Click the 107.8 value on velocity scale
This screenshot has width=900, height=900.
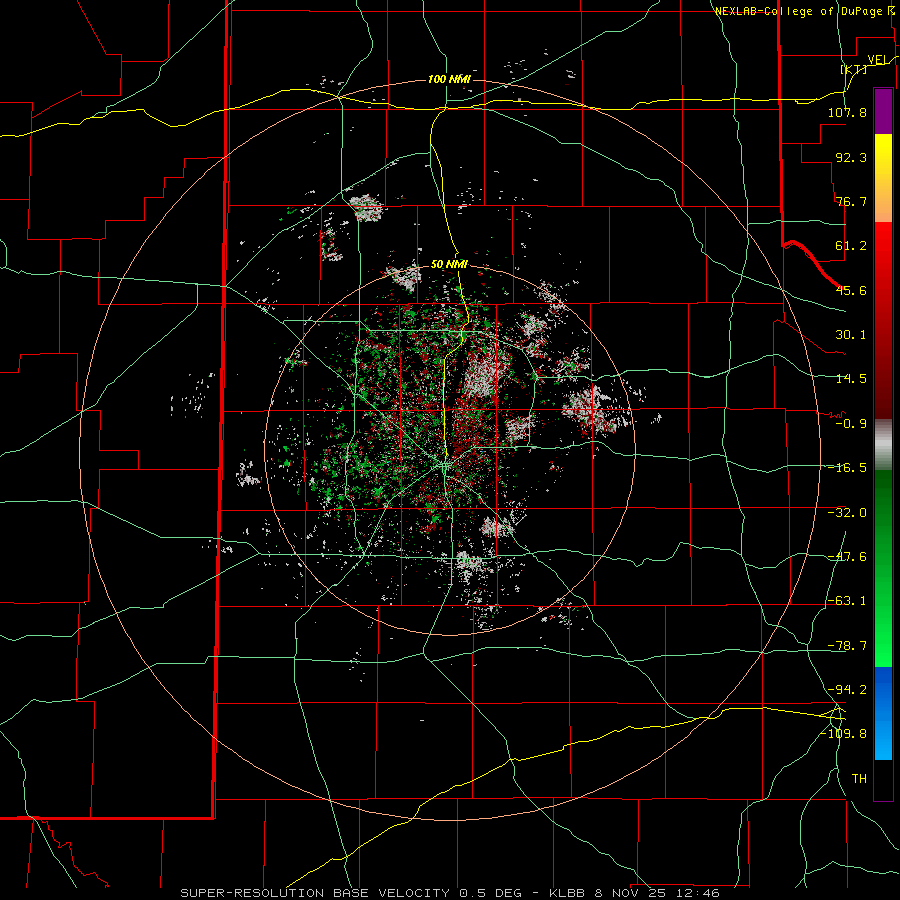847,112
